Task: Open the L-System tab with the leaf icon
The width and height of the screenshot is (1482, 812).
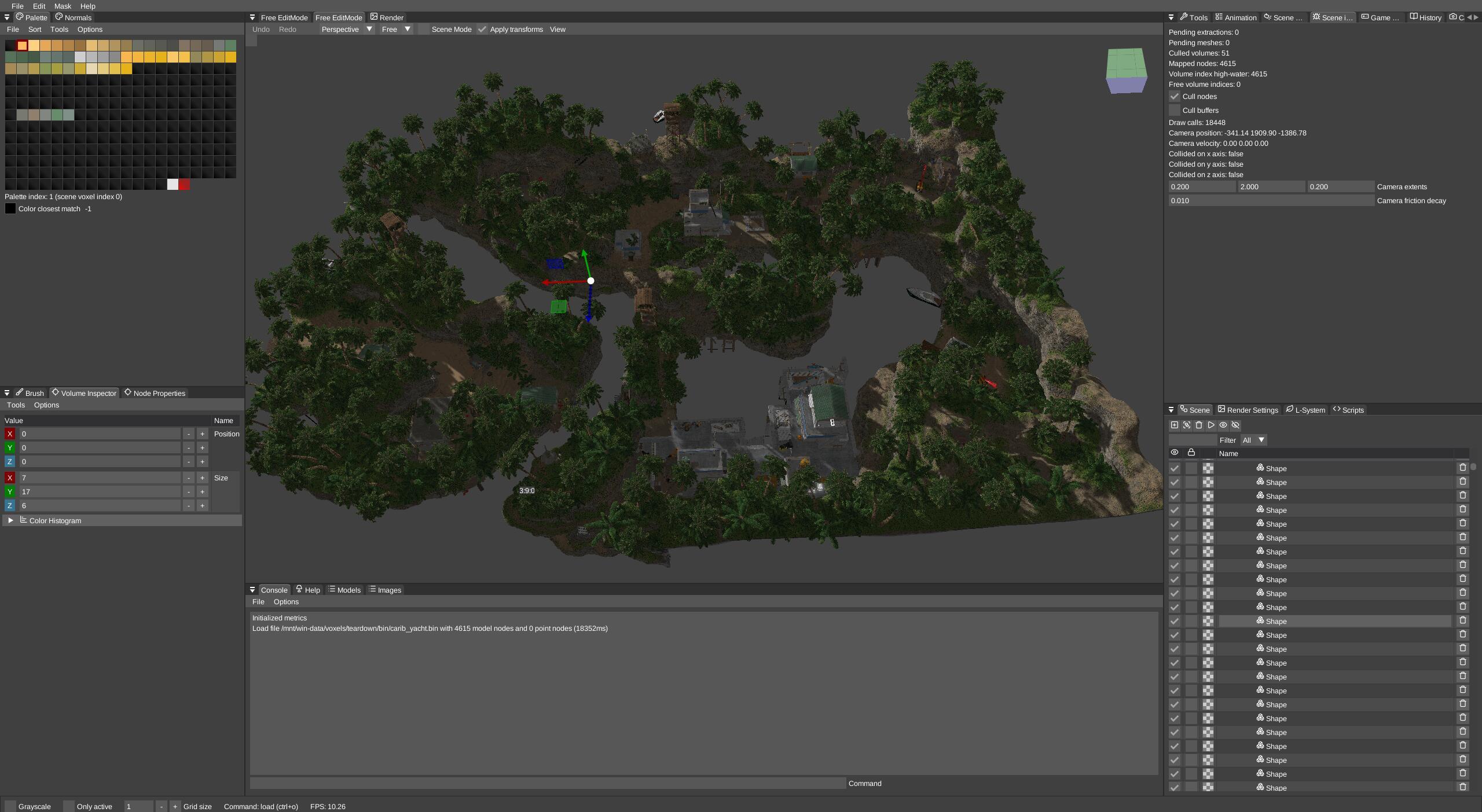Action: click(1305, 410)
